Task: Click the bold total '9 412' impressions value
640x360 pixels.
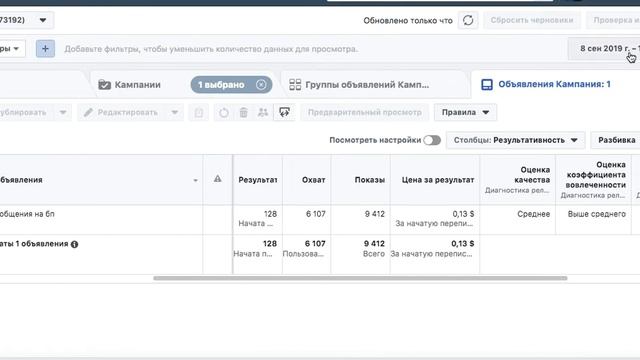Action: coord(374,244)
